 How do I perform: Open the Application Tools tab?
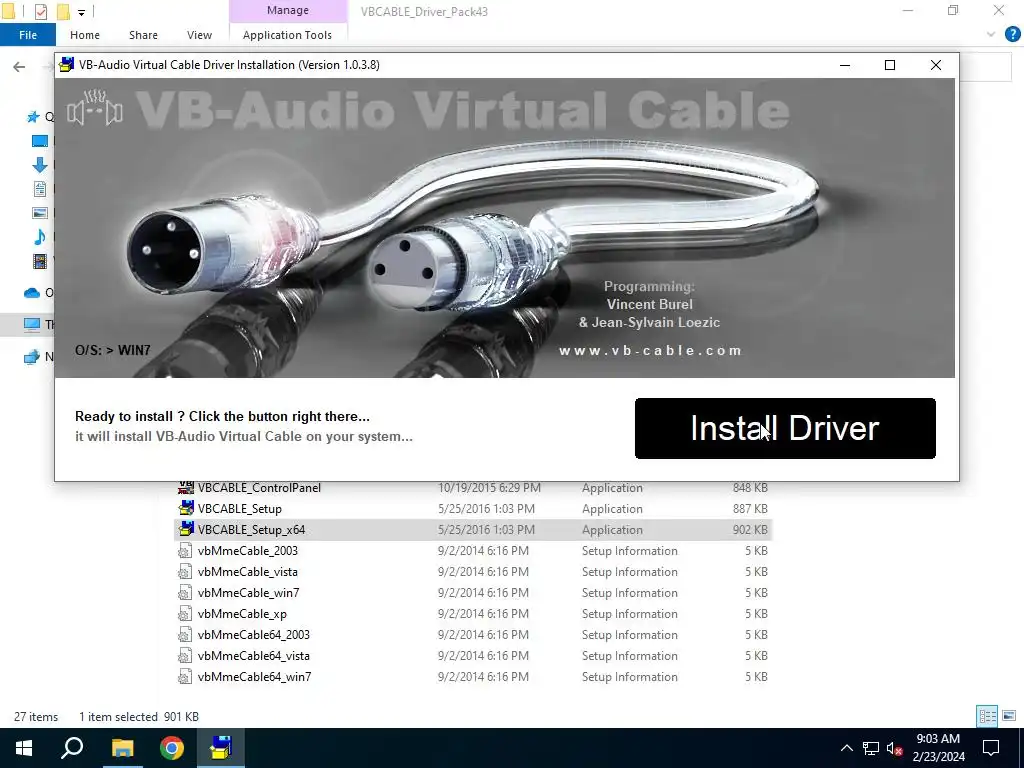tap(287, 35)
